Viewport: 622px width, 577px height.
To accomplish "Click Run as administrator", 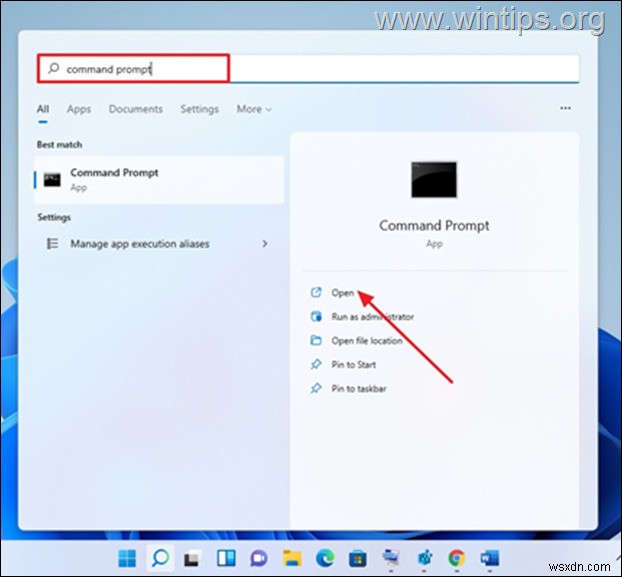I will point(372,317).
